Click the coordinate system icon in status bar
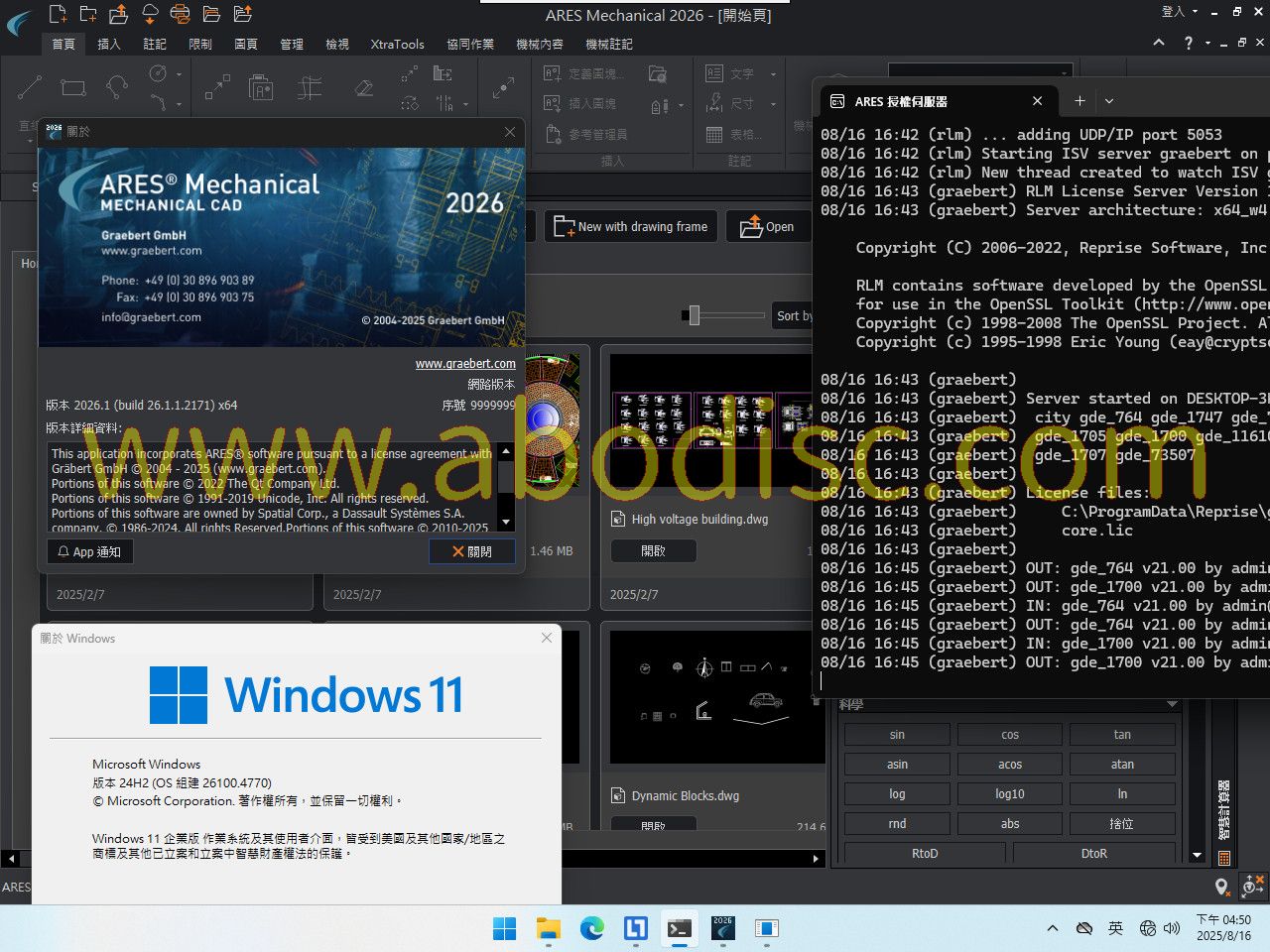 tap(1252, 885)
